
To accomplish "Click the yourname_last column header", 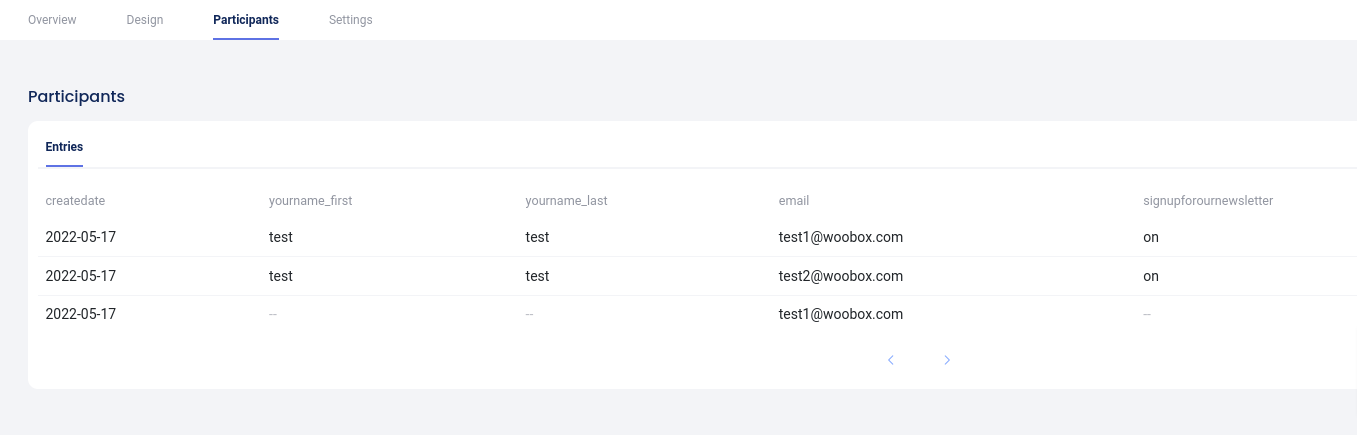I will [x=566, y=201].
